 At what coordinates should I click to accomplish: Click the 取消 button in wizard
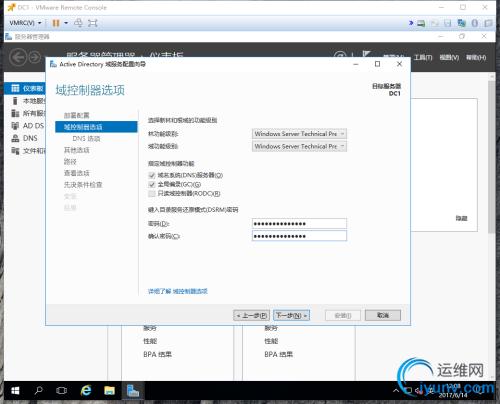[383, 315]
